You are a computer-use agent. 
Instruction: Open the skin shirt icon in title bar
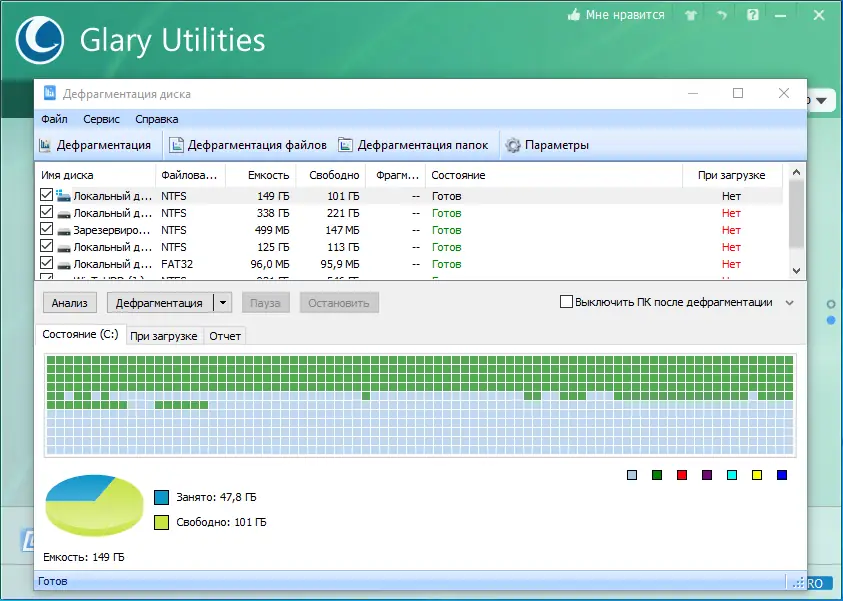click(691, 15)
